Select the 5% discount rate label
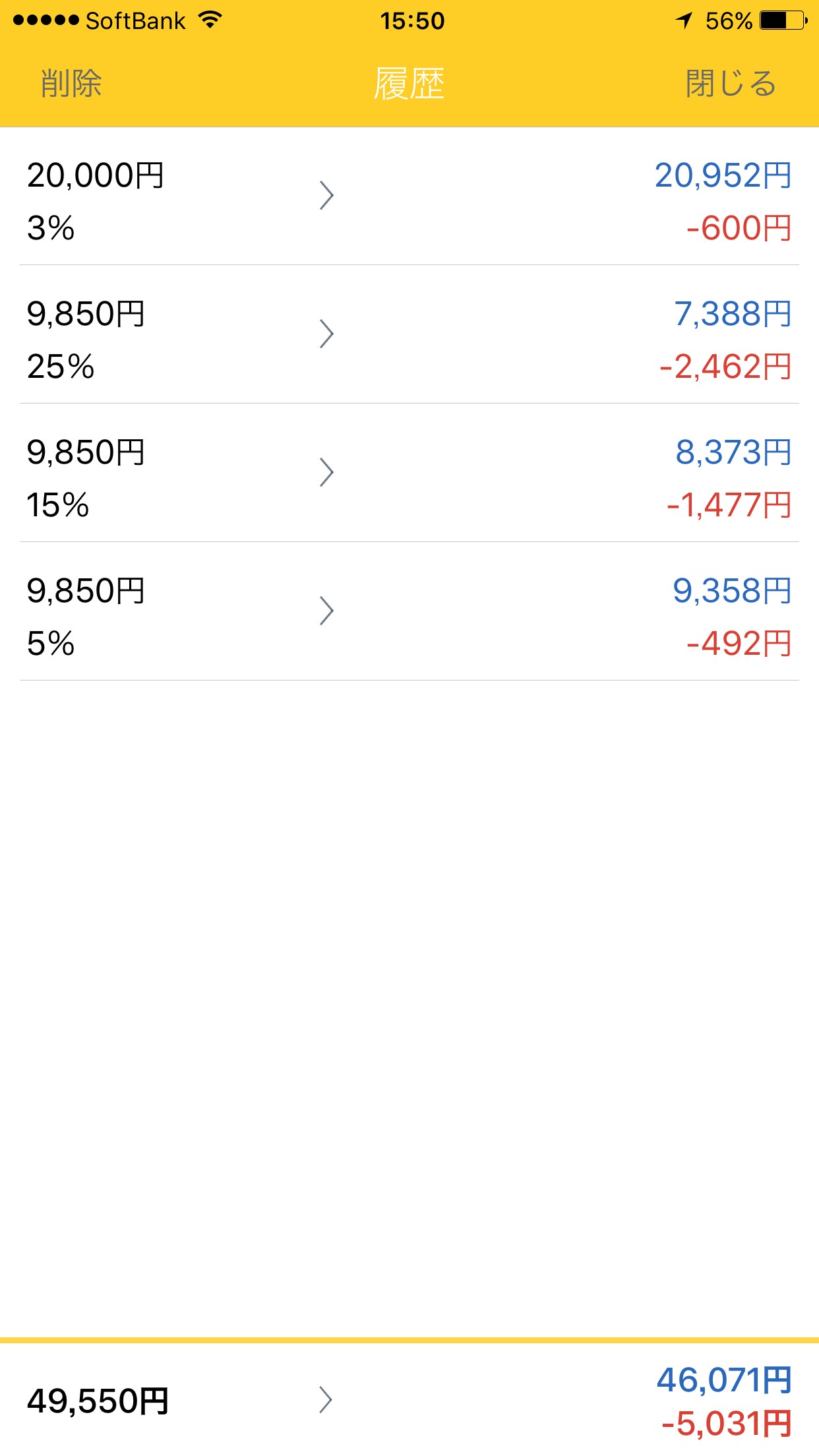The image size is (819, 1456). [x=51, y=644]
